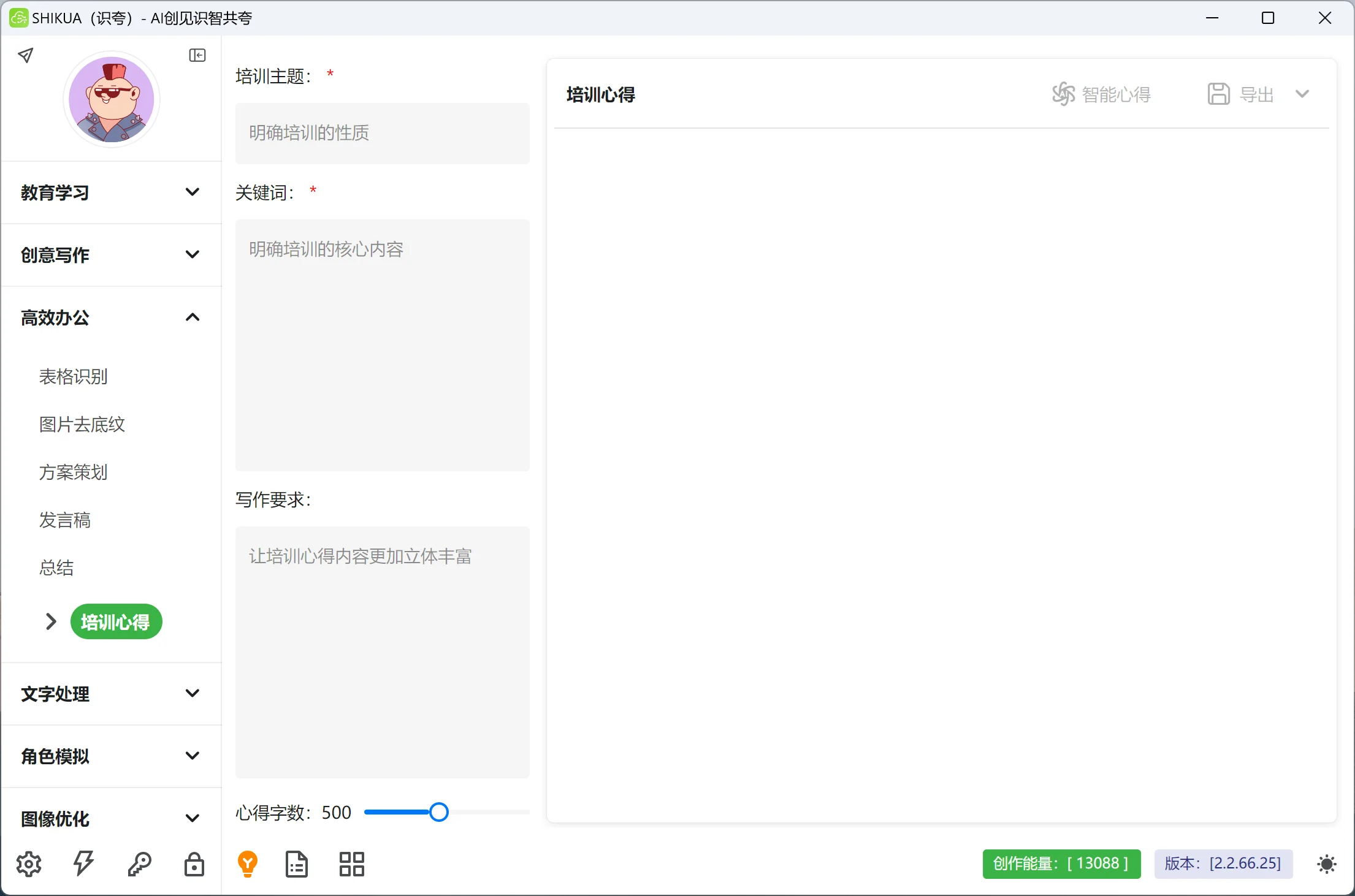Focus the 关键词 text area
This screenshot has width=1355, height=896.
coord(383,345)
